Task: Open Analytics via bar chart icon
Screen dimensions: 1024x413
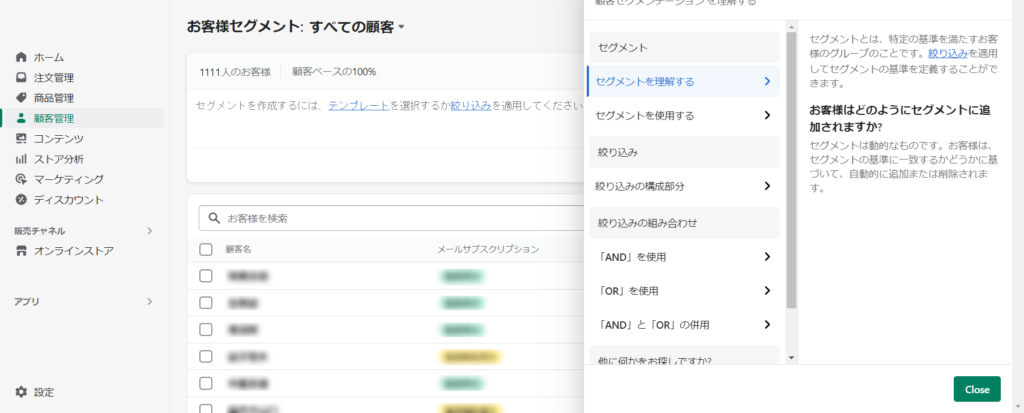Action: (x=21, y=159)
